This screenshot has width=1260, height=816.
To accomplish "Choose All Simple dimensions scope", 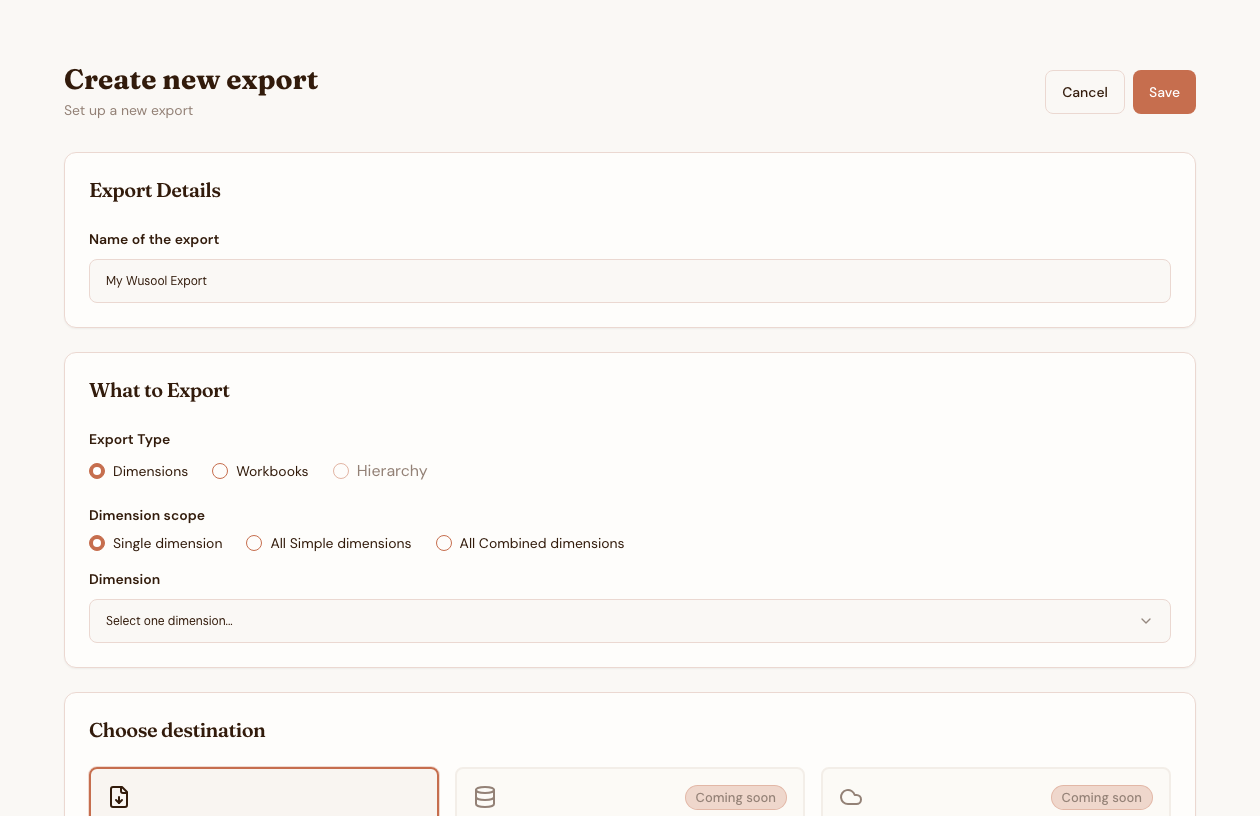I will tap(254, 543).
